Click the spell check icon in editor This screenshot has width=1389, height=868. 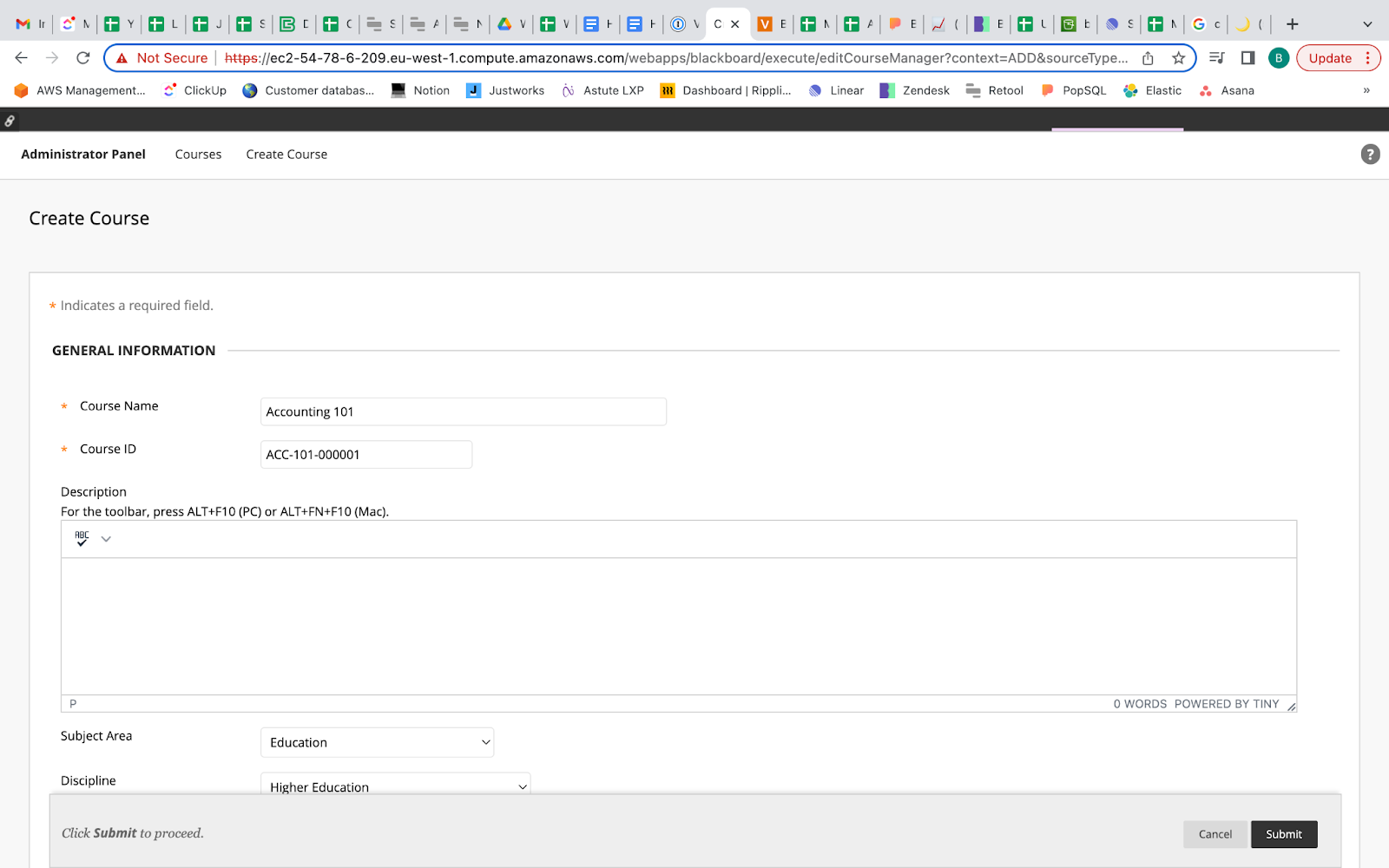pyautogui.click(x=82, y=539)
